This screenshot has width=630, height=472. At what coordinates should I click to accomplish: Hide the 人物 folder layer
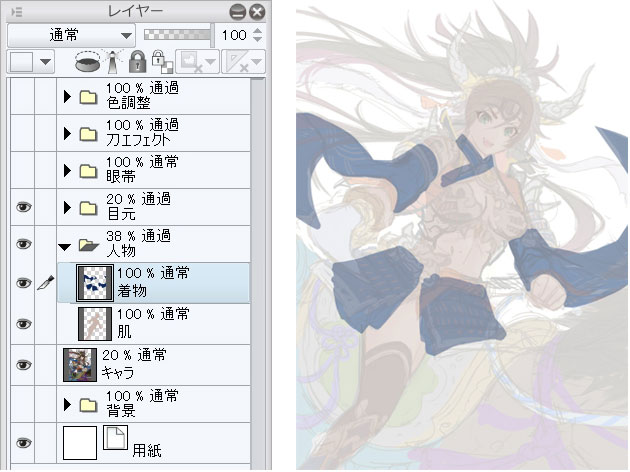(23, 244)
